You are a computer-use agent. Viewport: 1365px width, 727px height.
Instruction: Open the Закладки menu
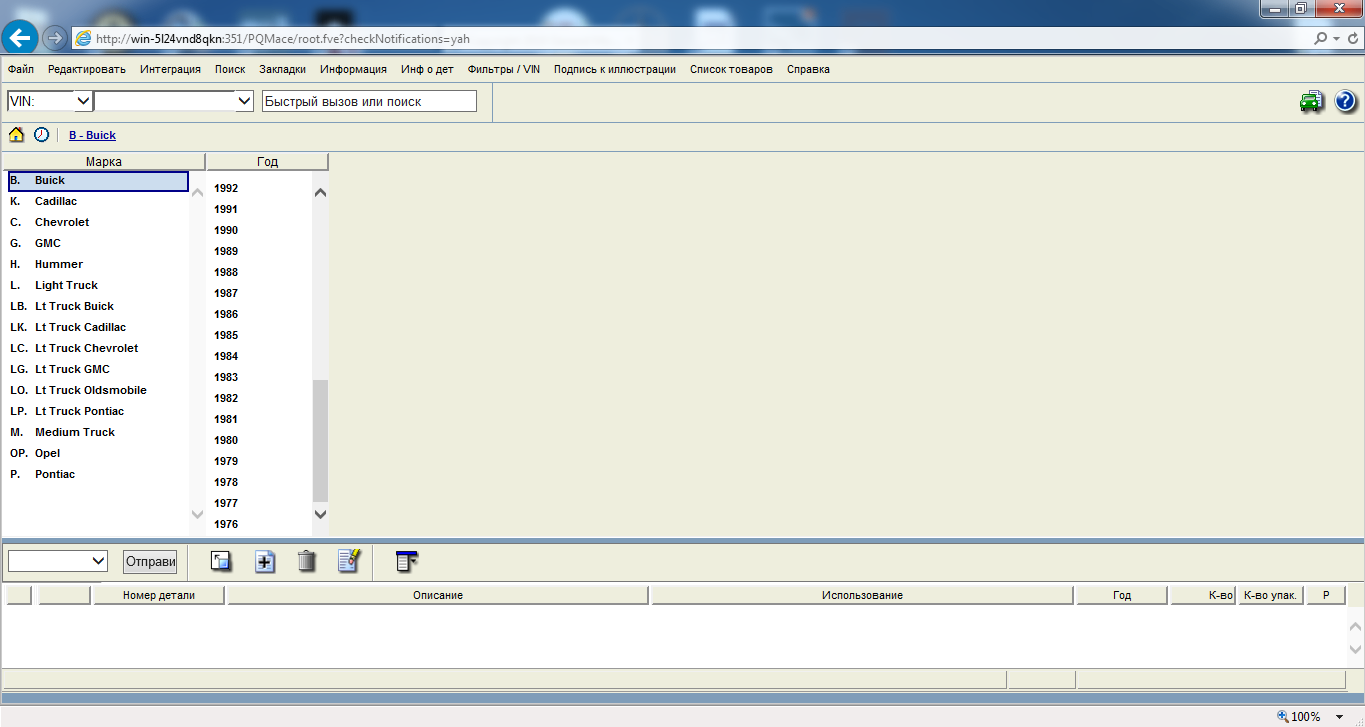283,70
